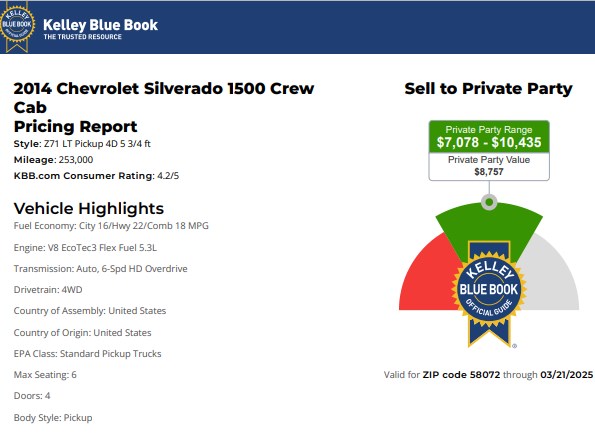Click the Private Party Value $8,757 box

[489, 166]
